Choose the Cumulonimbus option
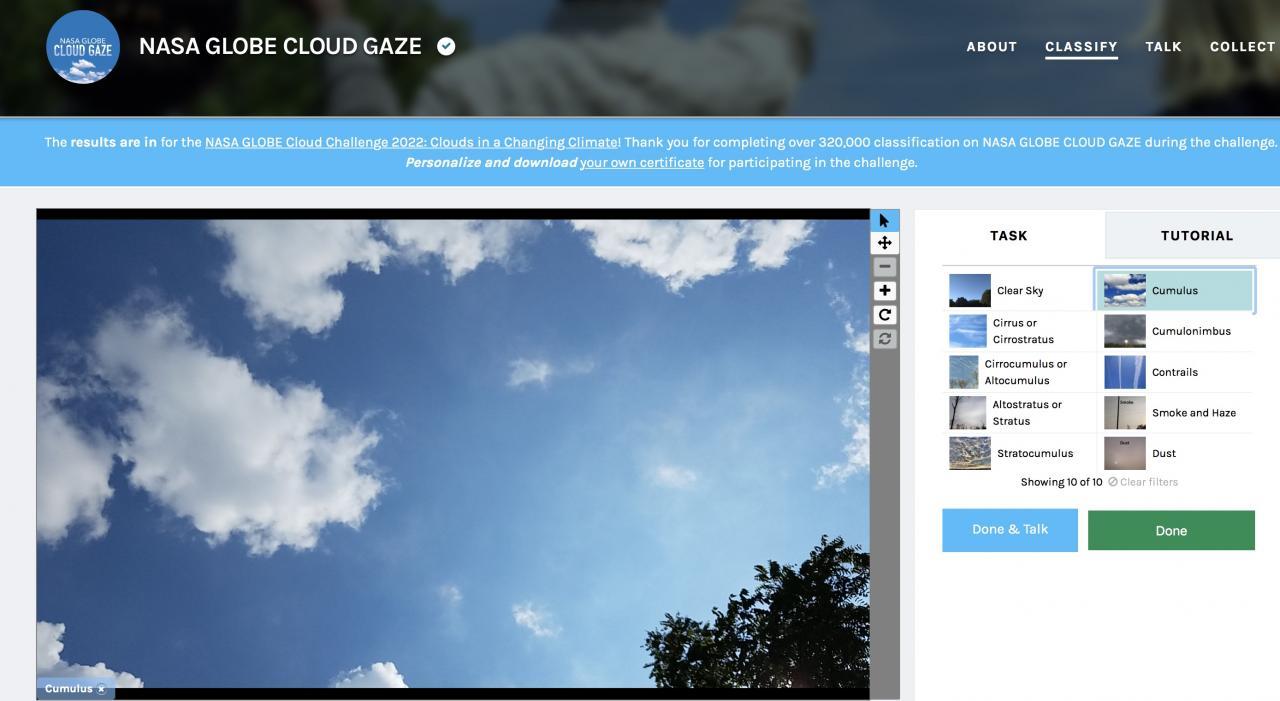Image resolution: width=1280 pixels, height=701 pixels. click(x=1176, y=331)
